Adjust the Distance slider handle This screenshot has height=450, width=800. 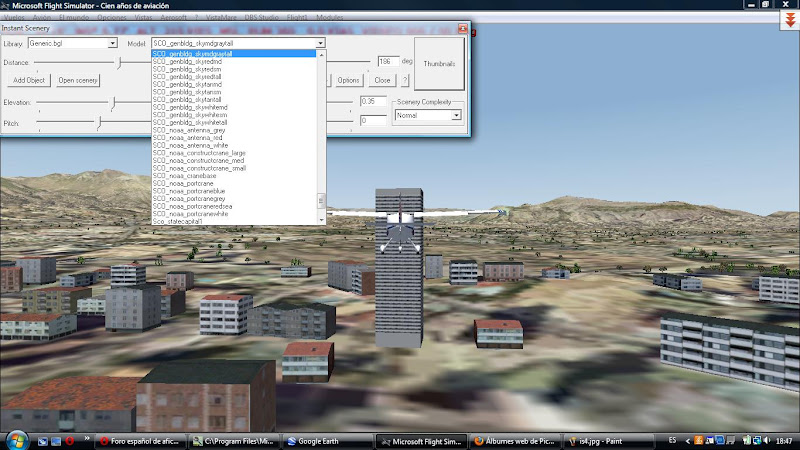119,63
